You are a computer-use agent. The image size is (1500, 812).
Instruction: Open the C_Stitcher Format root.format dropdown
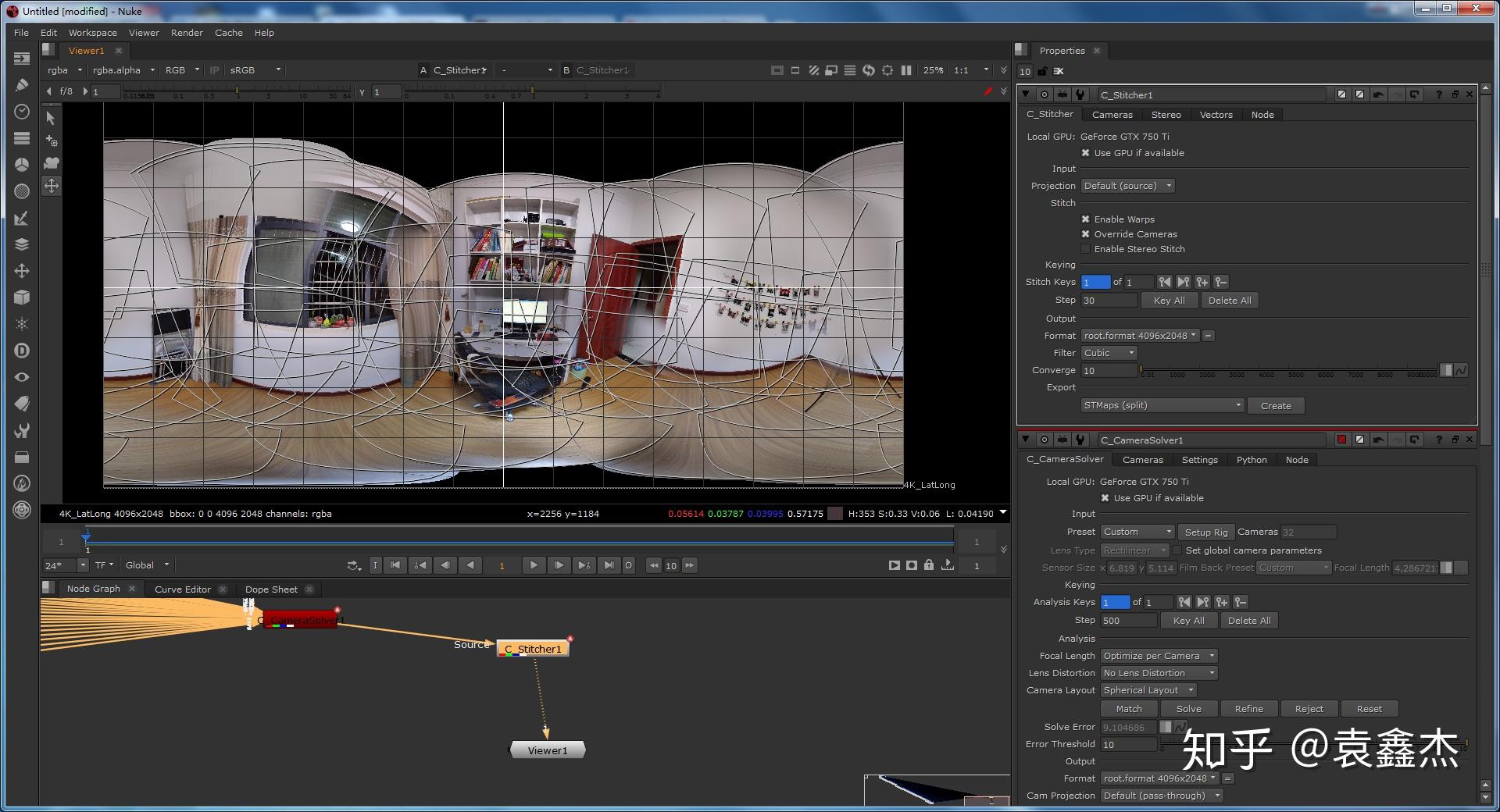tap(1140, 336)
